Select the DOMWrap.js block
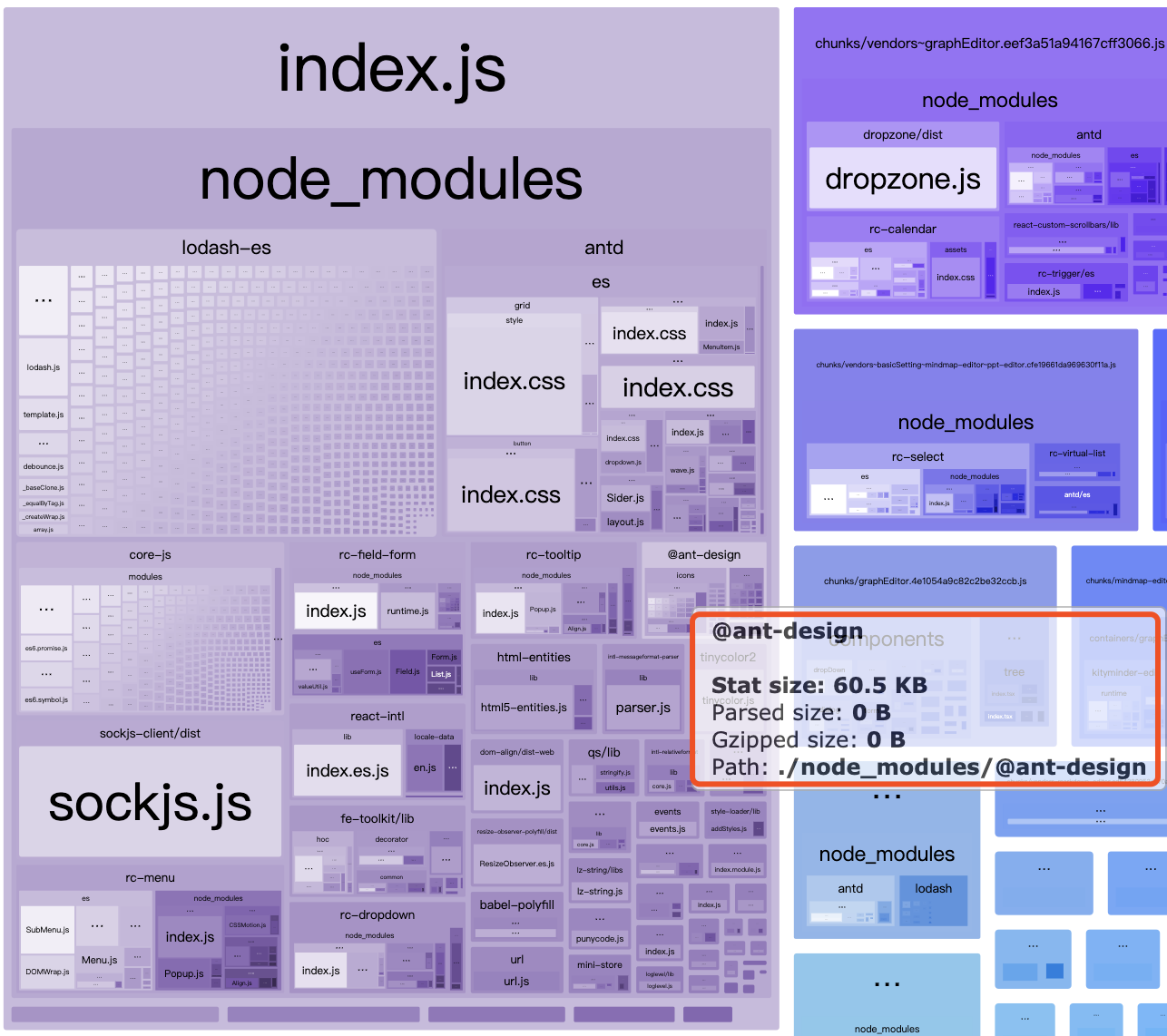This screenshot has width=1167, height=1036. coord(47,972)
